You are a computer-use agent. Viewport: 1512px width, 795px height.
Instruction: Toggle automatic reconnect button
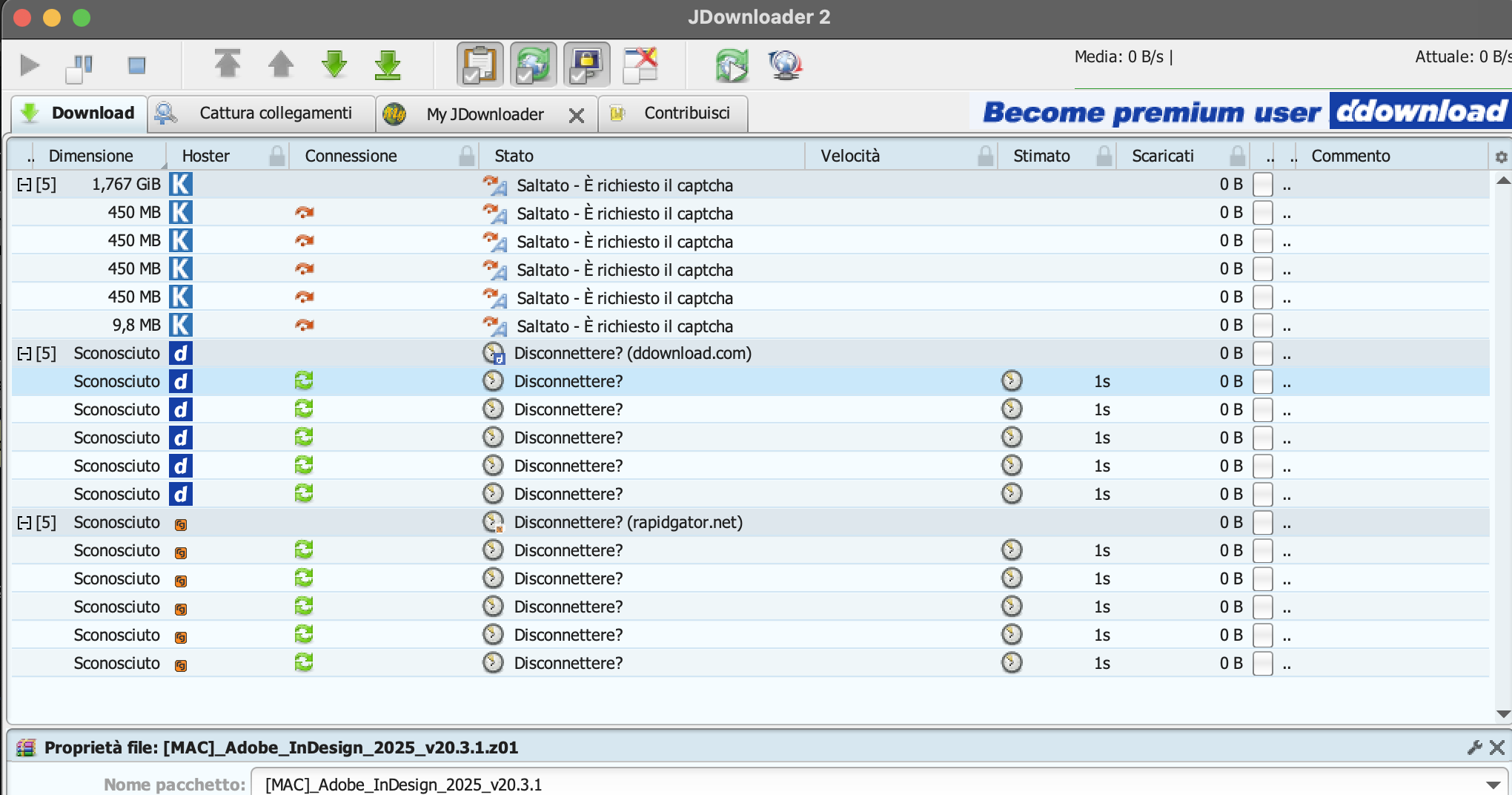pyautogui.click(x=533, y=65)
